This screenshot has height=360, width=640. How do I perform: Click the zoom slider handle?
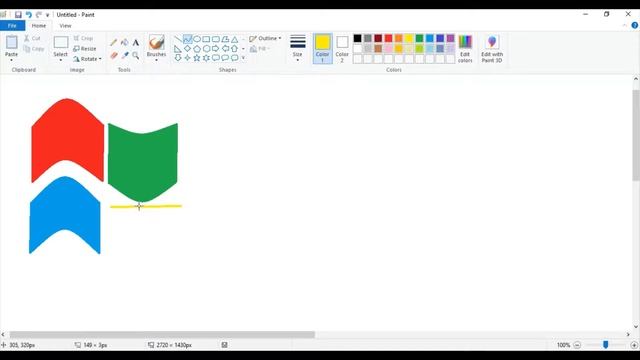[x=606, y=345]
